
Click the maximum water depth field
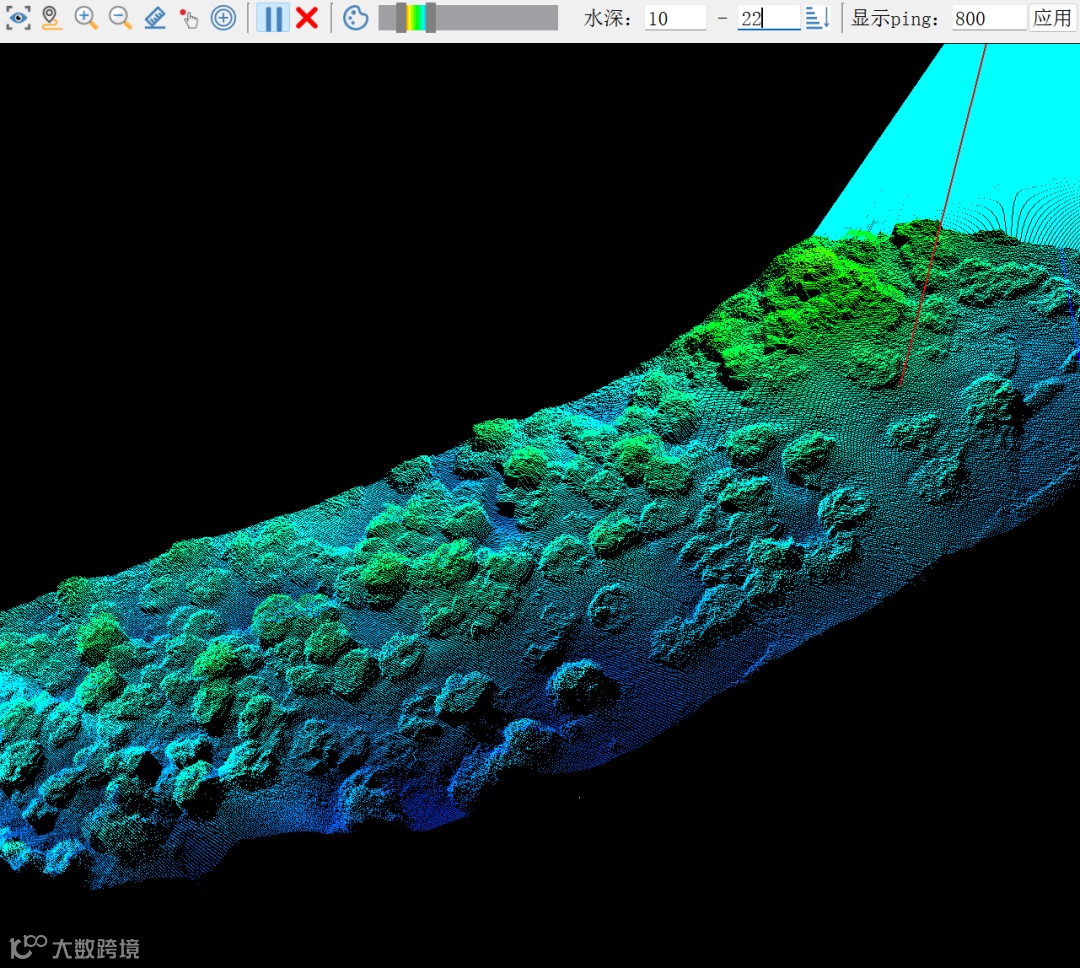tap(768, 18)
